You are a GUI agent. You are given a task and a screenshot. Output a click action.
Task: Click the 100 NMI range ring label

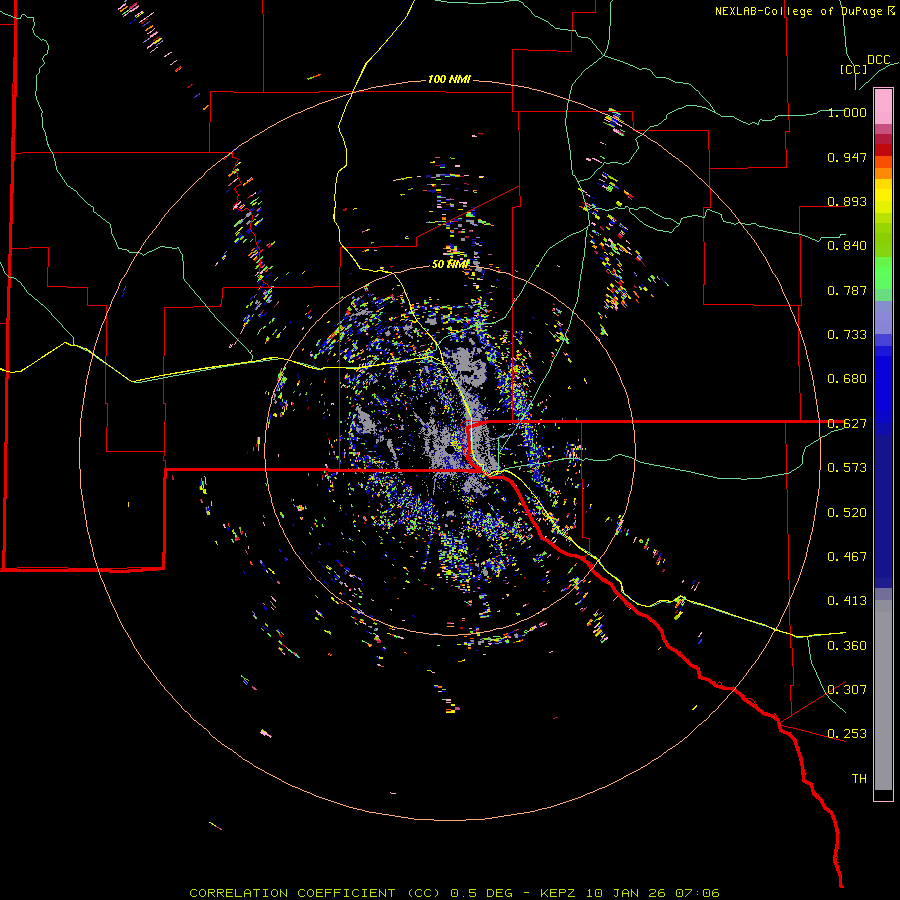coord(449,79)
